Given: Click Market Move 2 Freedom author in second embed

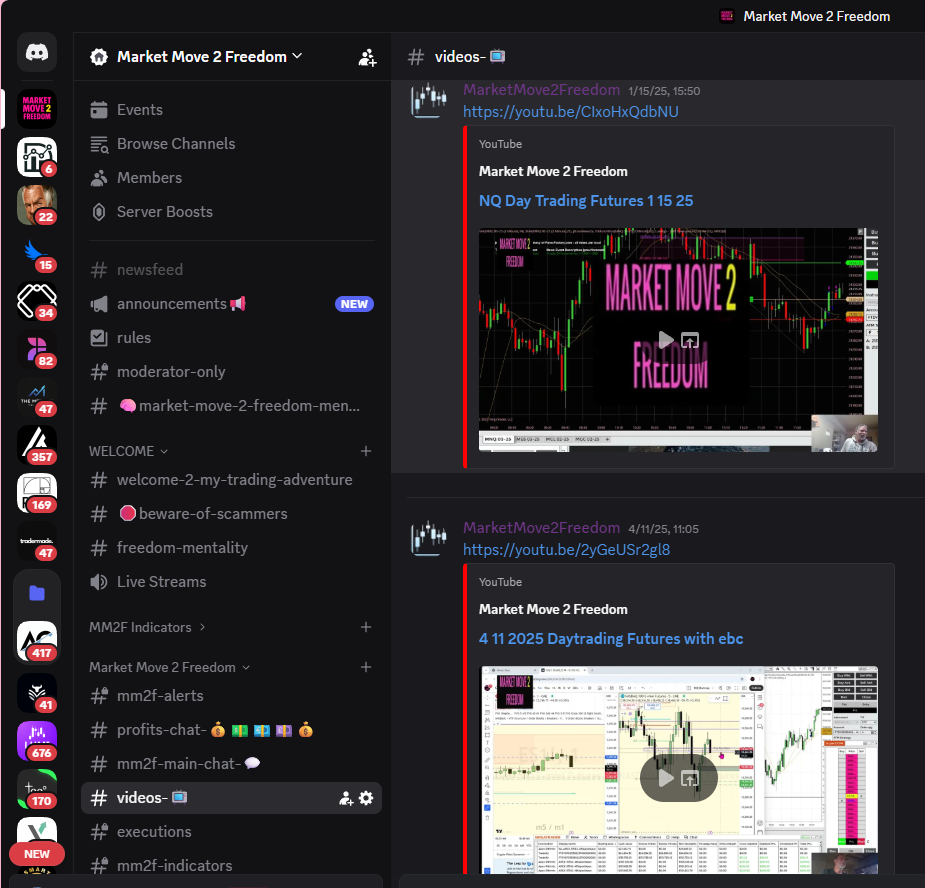Looking at the screenshot, I should click(x=553, y=610).
